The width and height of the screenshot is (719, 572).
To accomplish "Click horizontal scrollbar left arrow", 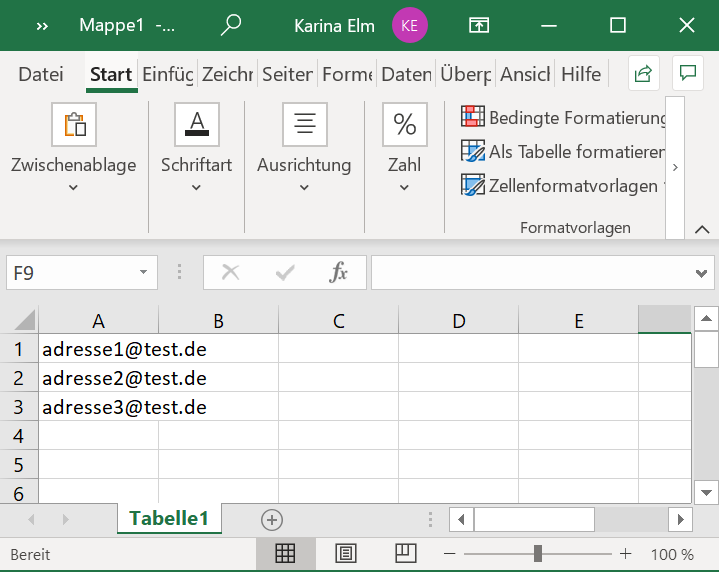I will 461,520.
